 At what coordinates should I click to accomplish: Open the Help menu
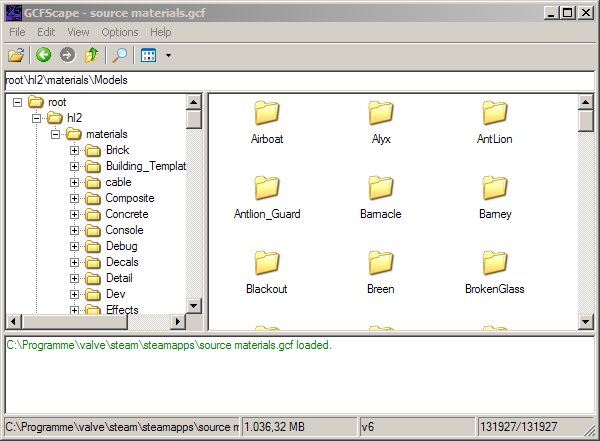point(160,32)
